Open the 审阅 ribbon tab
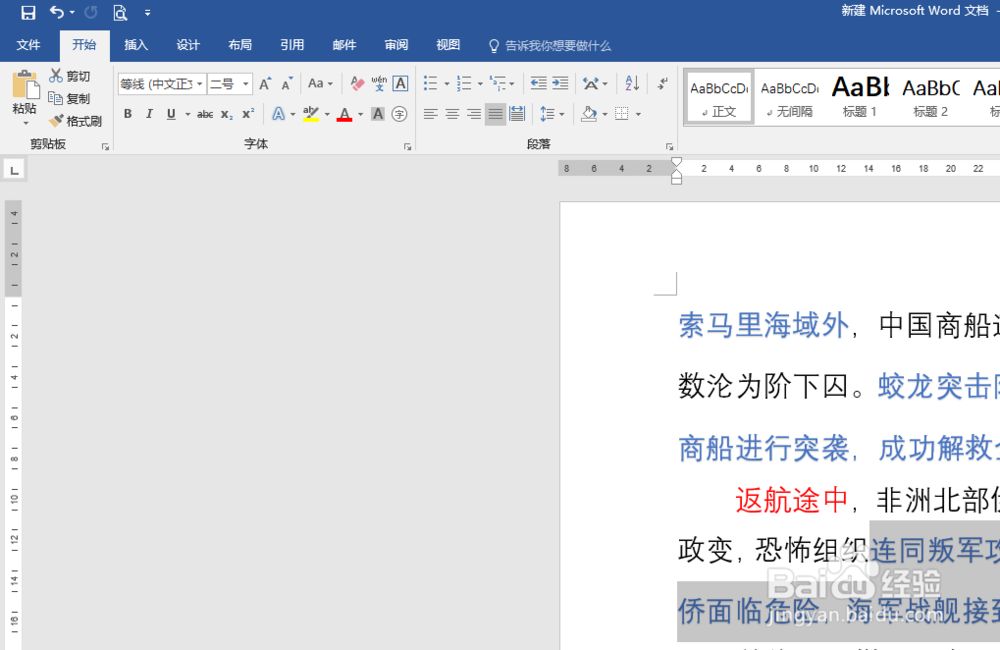The height and width of the screenshot is (650, 1000). (395, 45)
